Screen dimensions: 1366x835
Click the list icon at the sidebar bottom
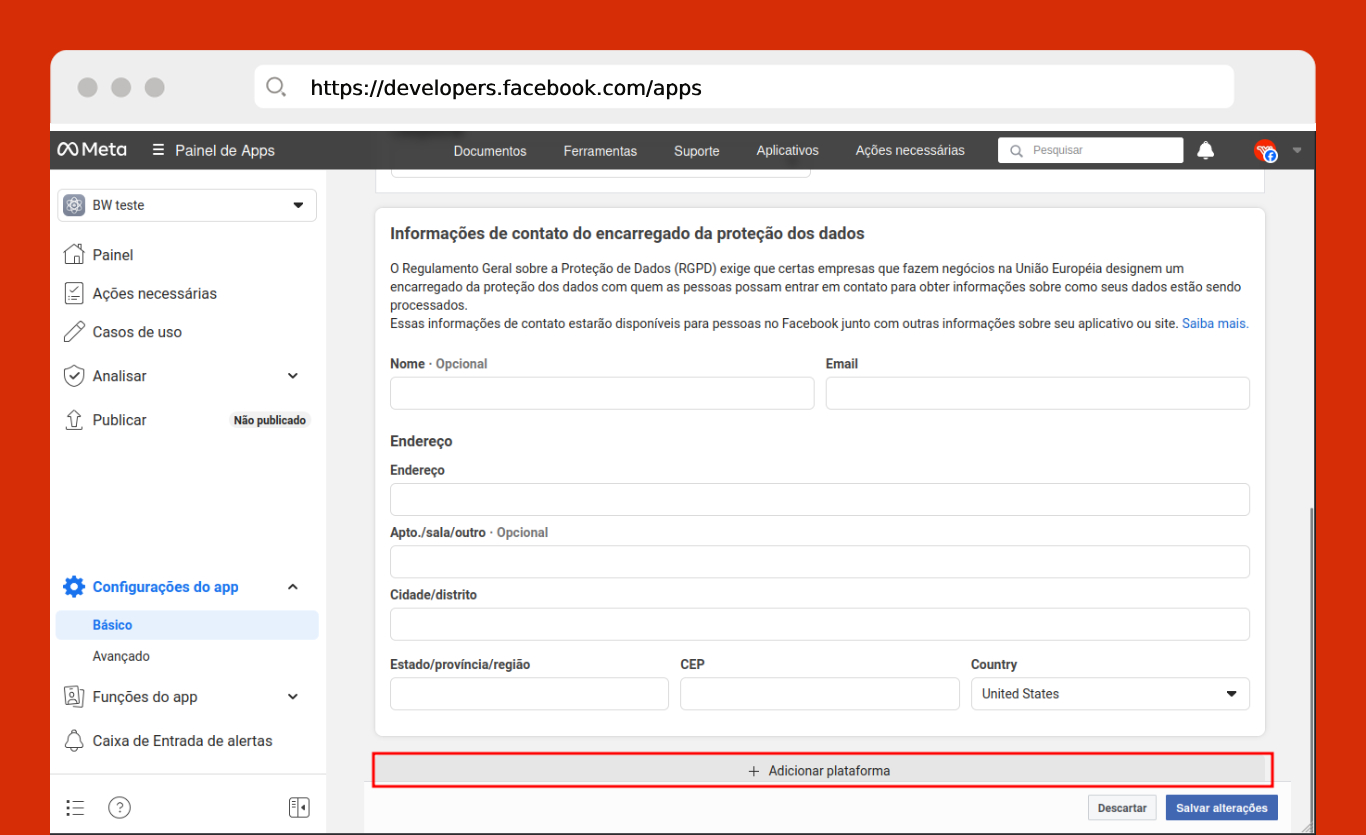[75, 807]
